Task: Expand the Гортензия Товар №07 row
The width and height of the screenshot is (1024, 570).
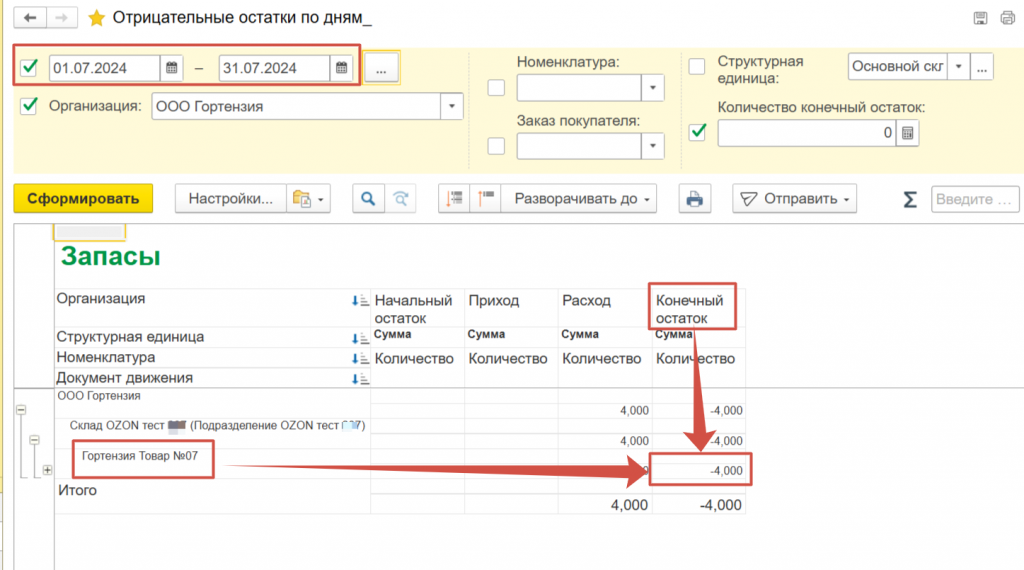Action: [x=47, y=470]
